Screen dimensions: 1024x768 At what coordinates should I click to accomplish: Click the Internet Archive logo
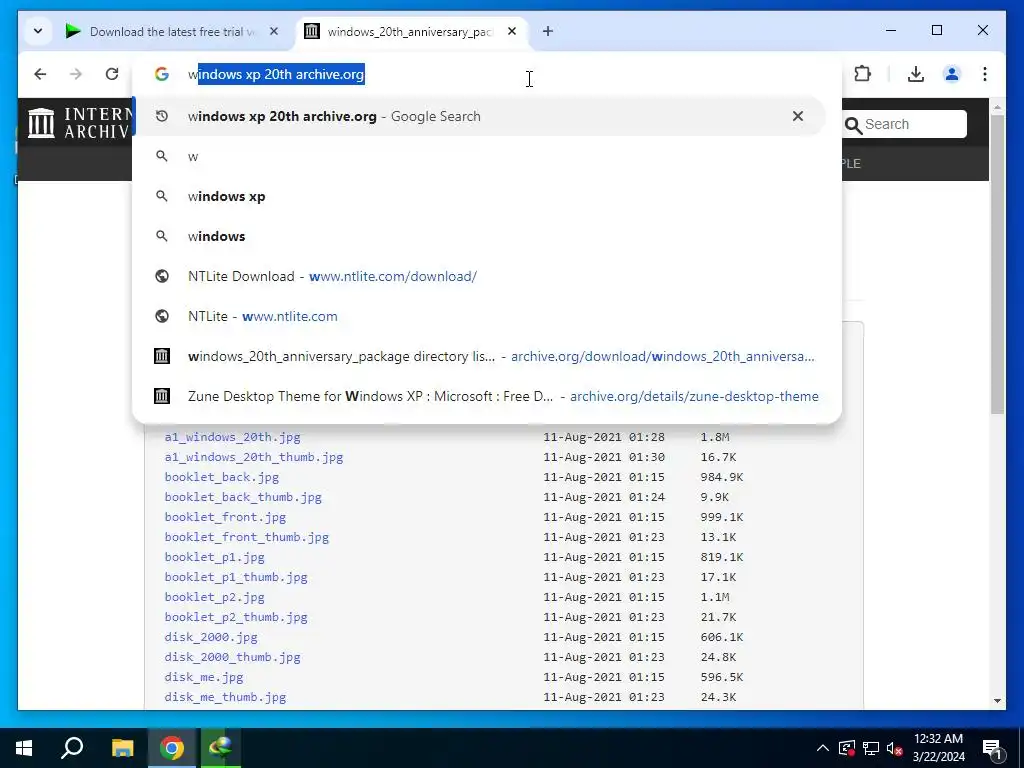pos(78,123)
